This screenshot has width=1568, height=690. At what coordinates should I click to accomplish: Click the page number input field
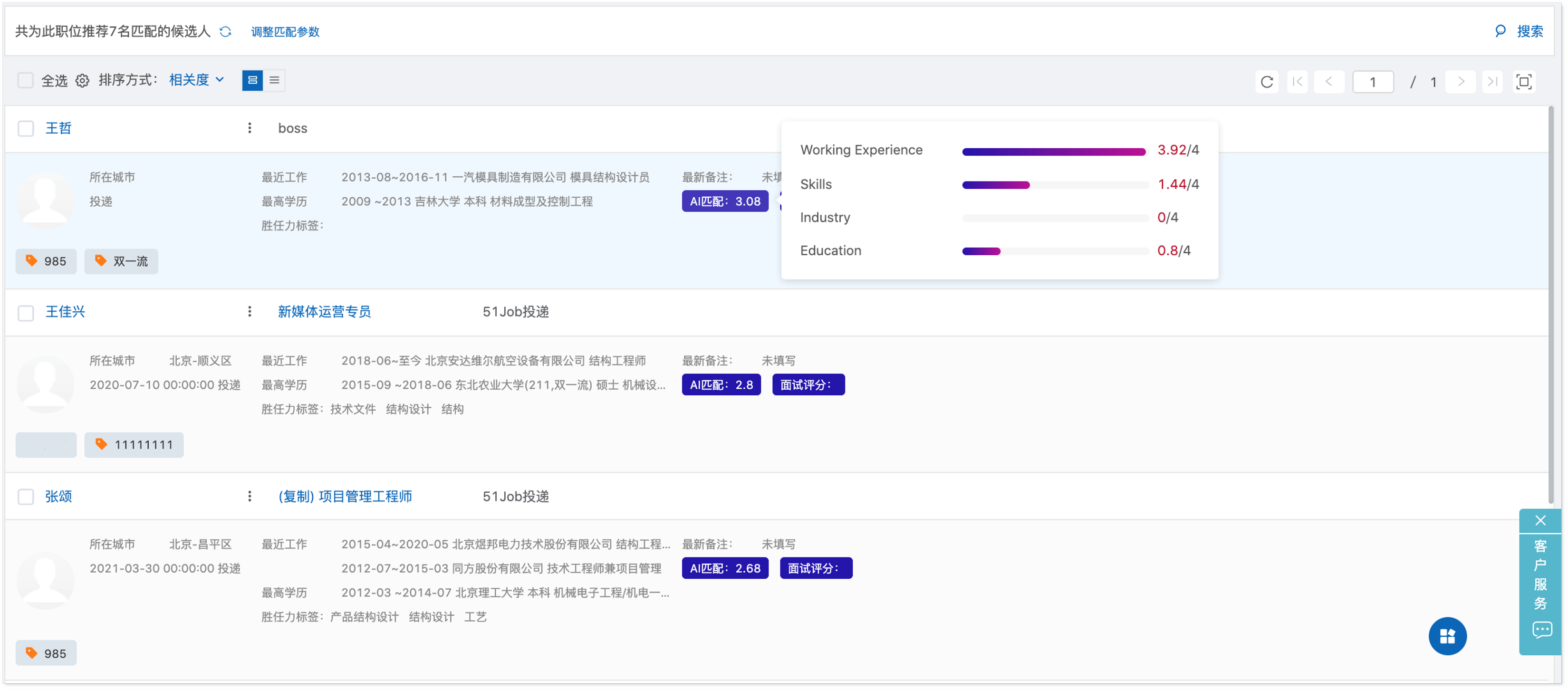1372,82
